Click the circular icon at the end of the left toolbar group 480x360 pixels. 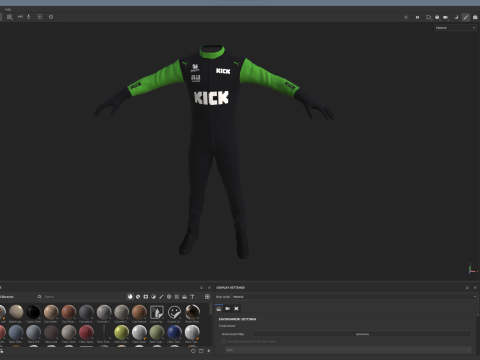[x=51, y=17]
